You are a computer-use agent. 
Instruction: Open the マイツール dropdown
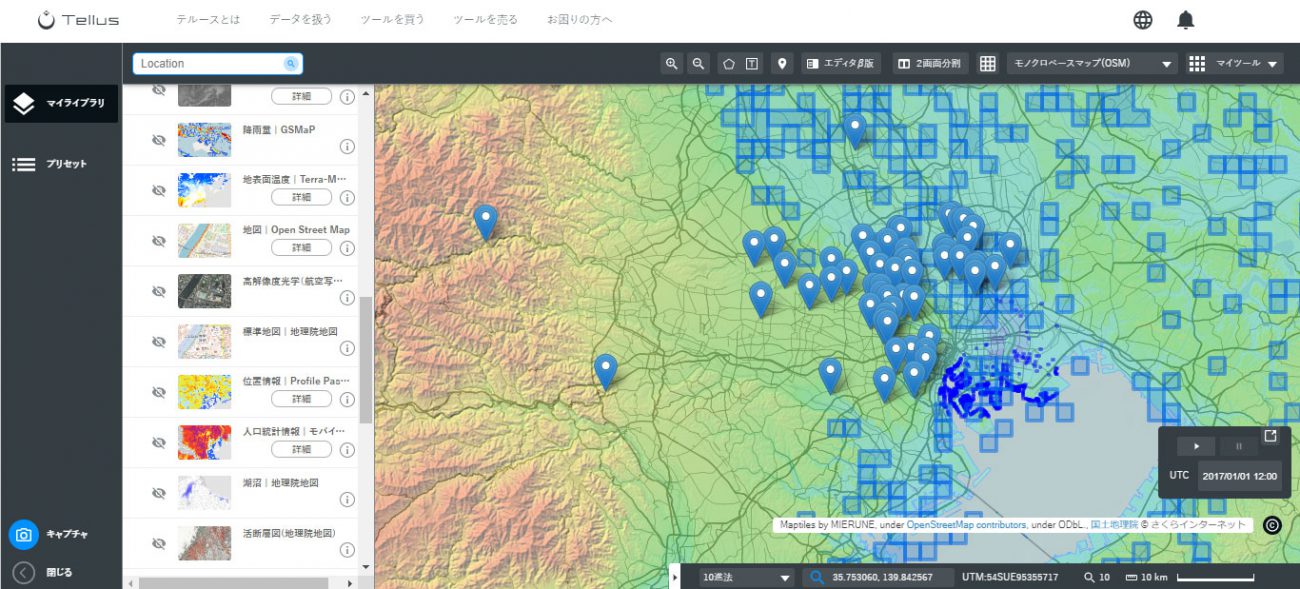click(1235, 63)
